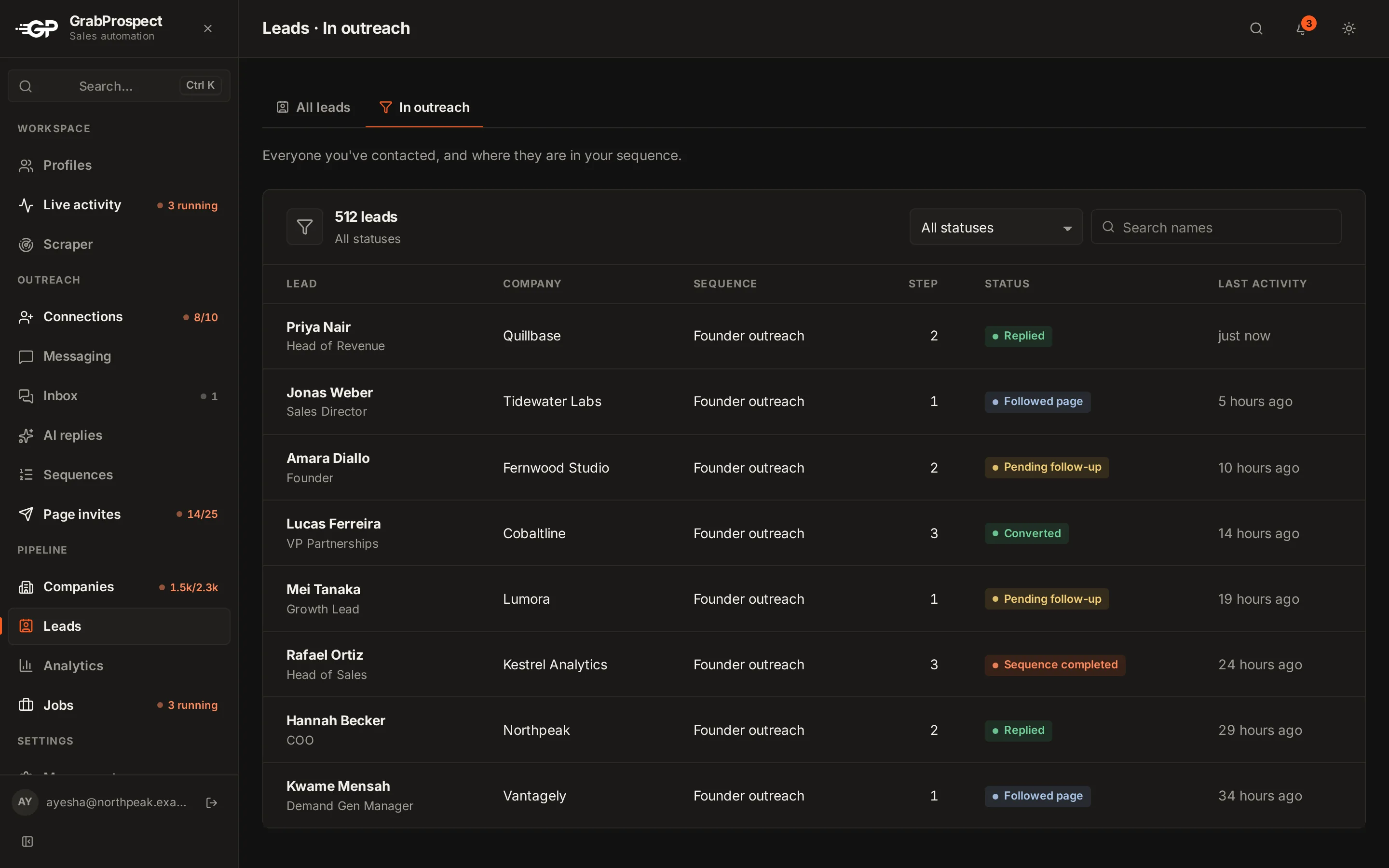Select In outreach tab
Viewport: 1389px width, 868px height.
[424, 108]
